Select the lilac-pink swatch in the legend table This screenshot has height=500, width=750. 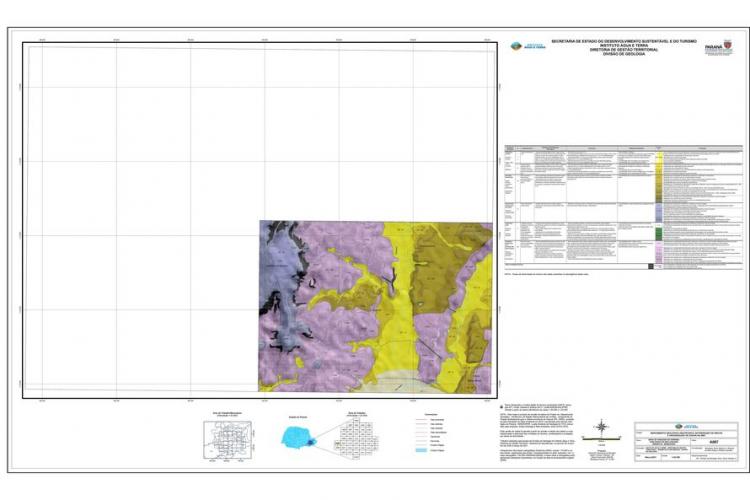click(659, 252)
